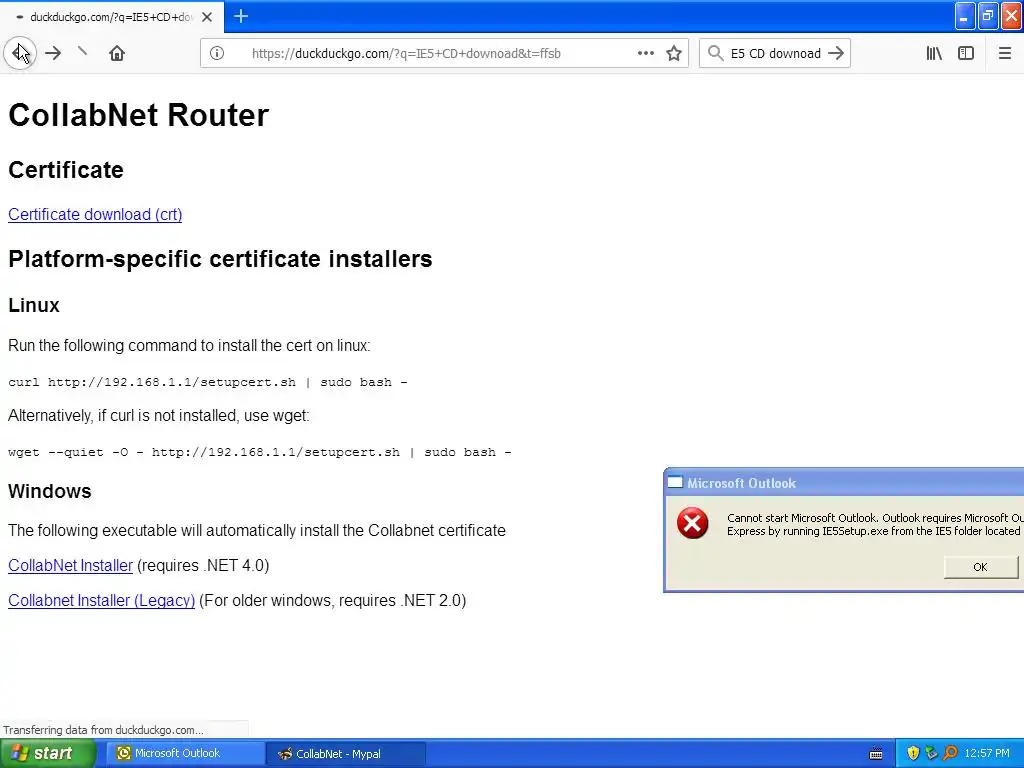
Task: Toggle the sidebar icon in toolbar
Action: [x=966, y=53]
